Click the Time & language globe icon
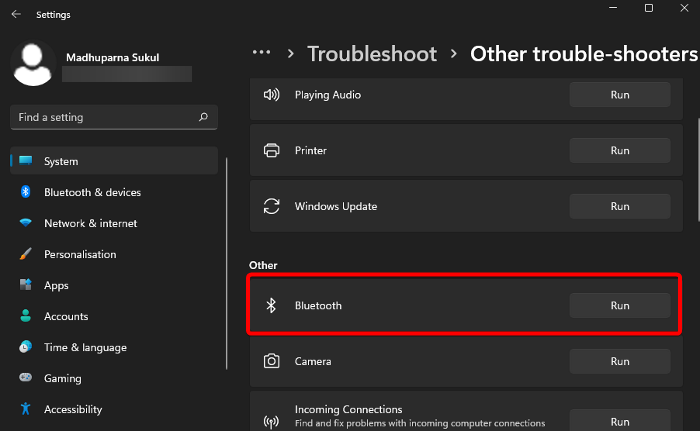The image size is (700, 431). click(25, 347)
